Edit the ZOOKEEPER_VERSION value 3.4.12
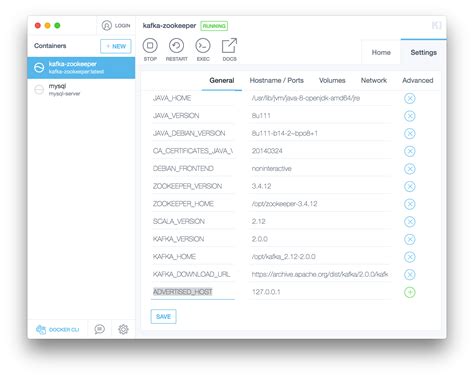This screenshot has height=378, width=474. tap(320, 186)
